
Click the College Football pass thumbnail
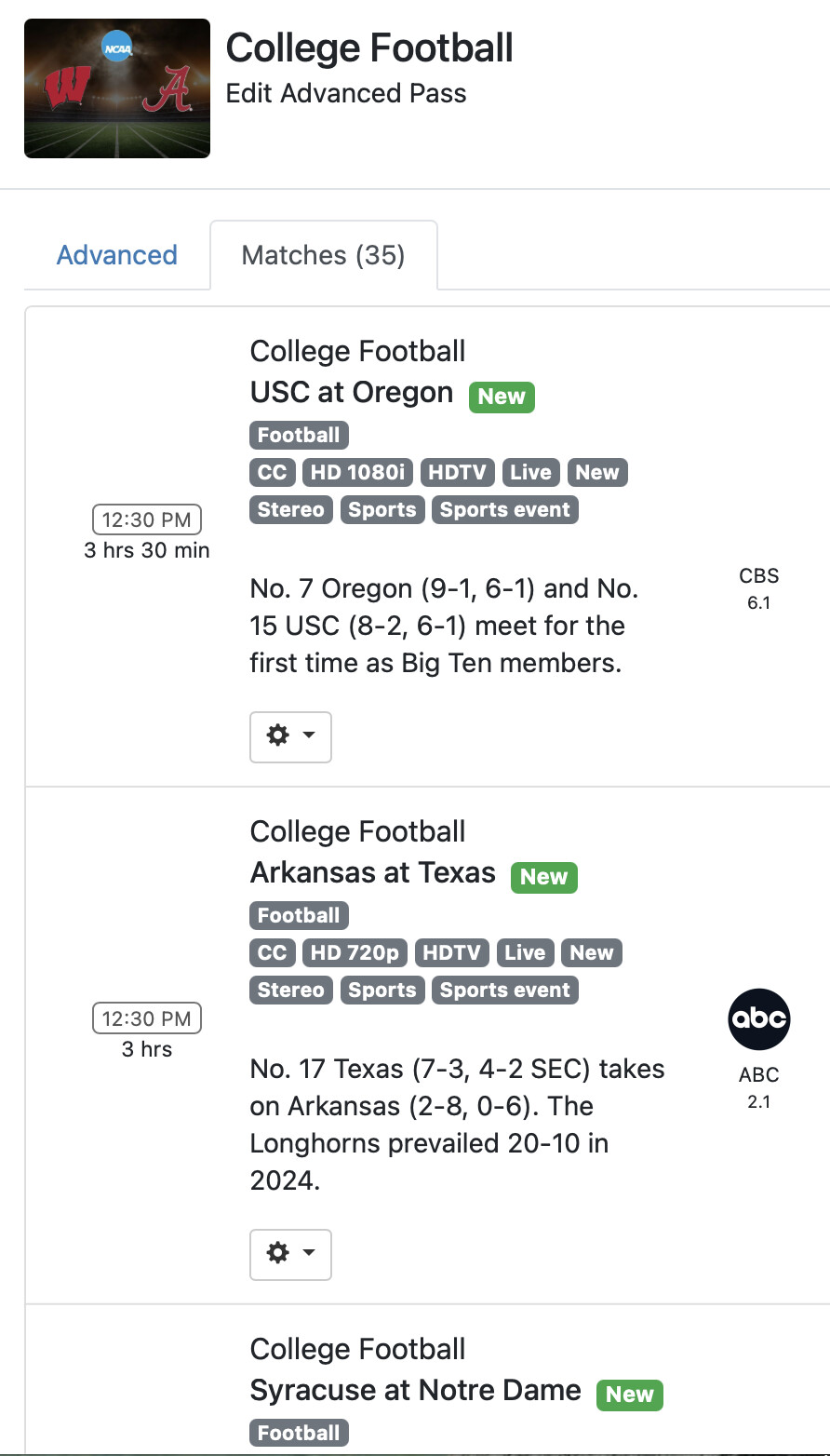pos(117,88)
